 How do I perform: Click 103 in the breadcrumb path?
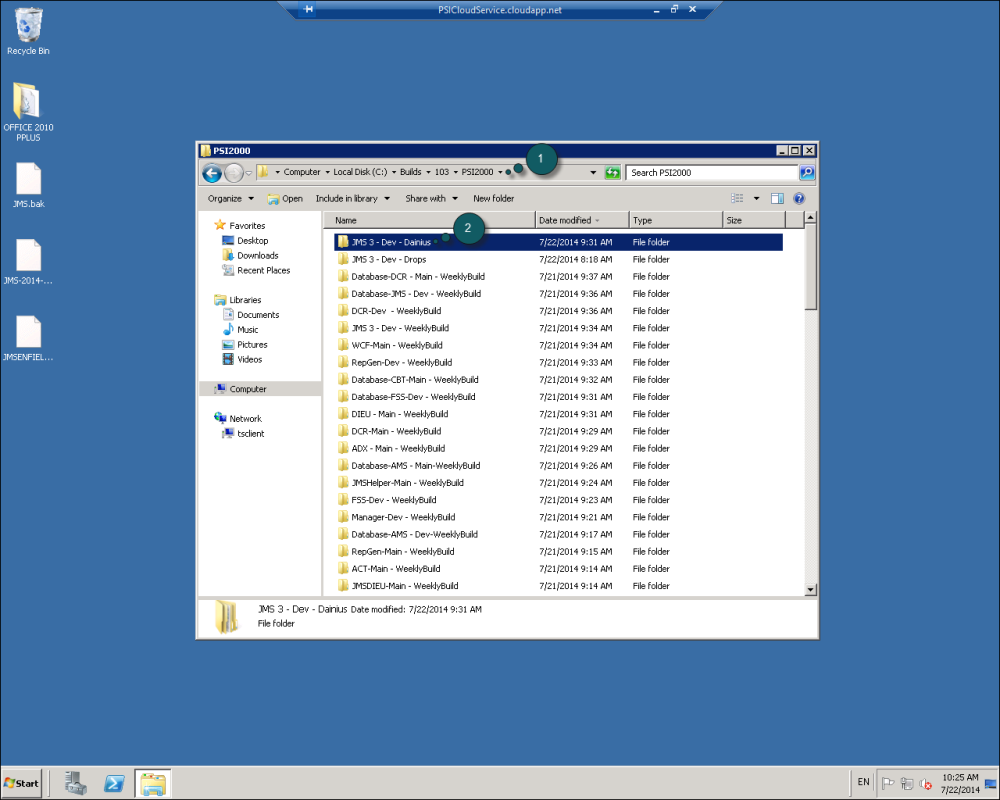tap(442, 172)
